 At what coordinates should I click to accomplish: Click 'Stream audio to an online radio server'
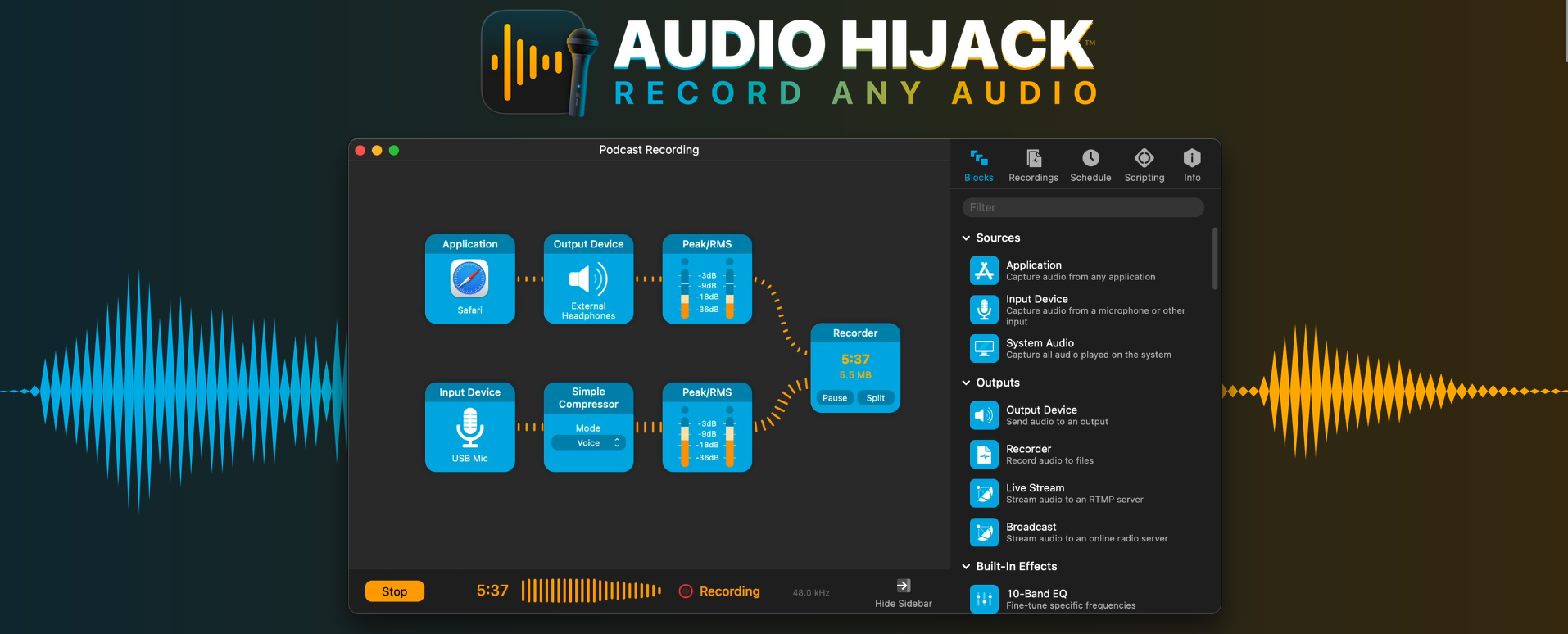click(1086, 538)
